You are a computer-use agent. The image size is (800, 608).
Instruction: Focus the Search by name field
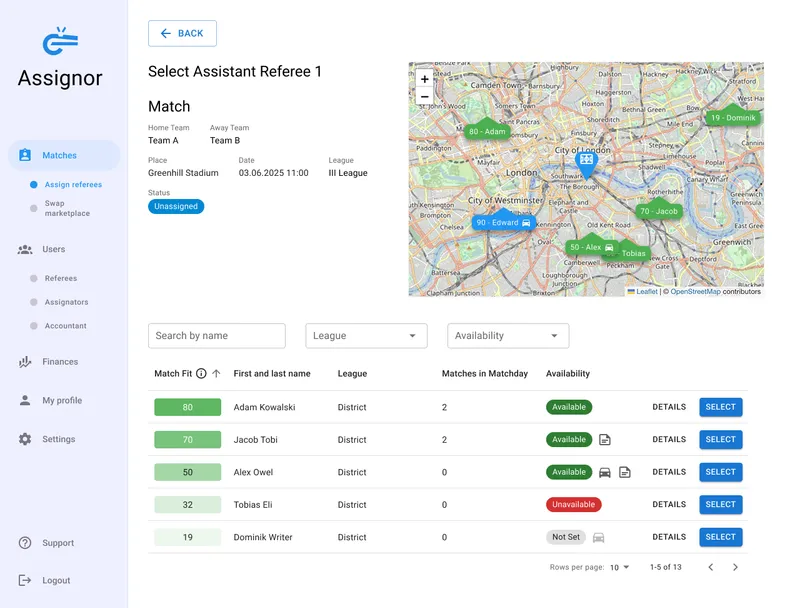217,336
